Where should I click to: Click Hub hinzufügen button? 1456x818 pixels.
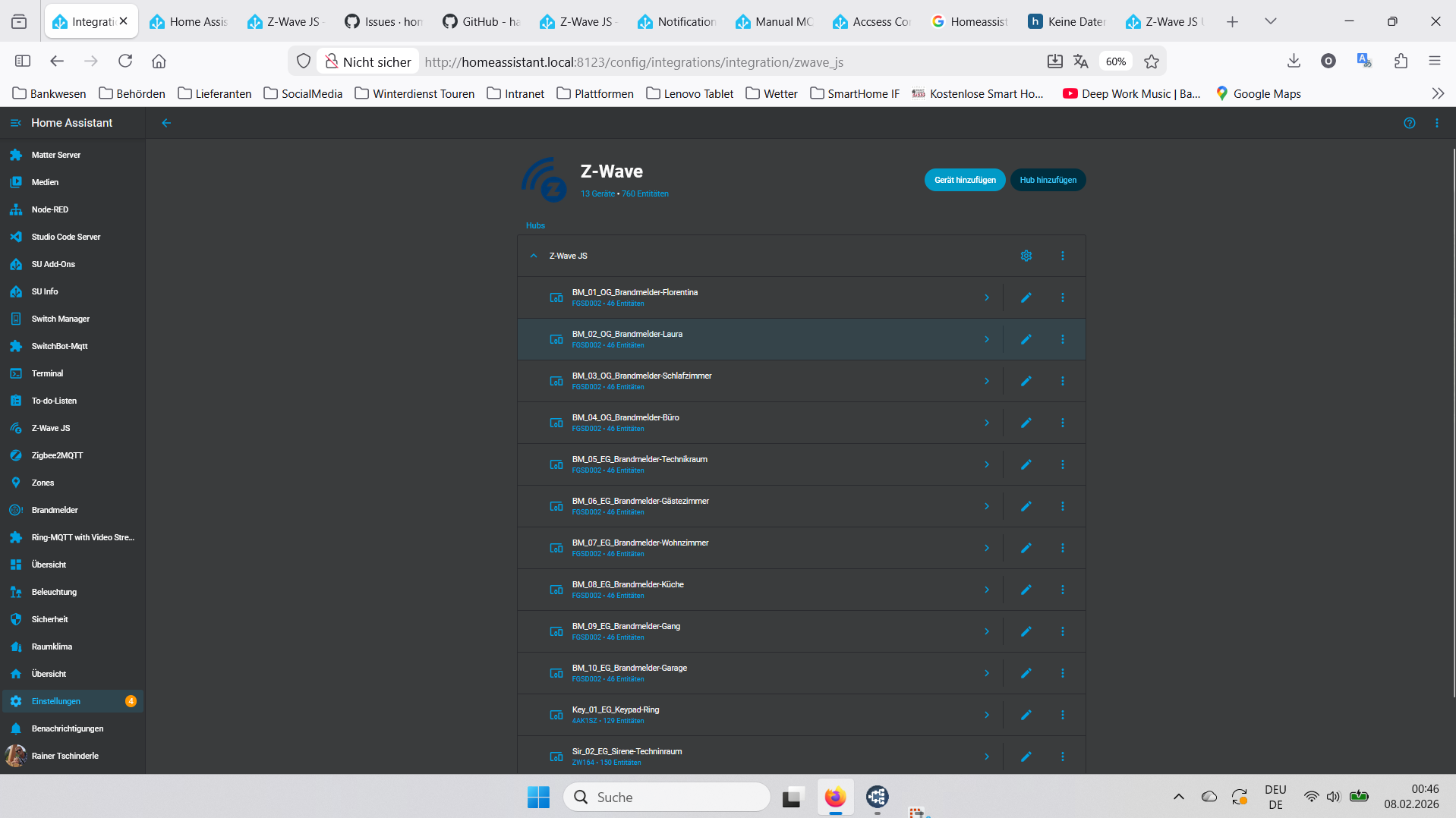point(1048,180)
